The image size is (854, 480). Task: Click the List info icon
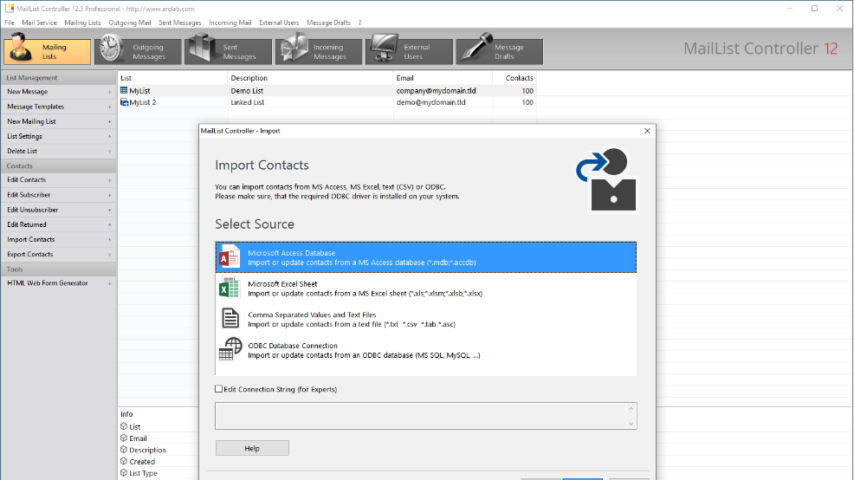(124, 427)
